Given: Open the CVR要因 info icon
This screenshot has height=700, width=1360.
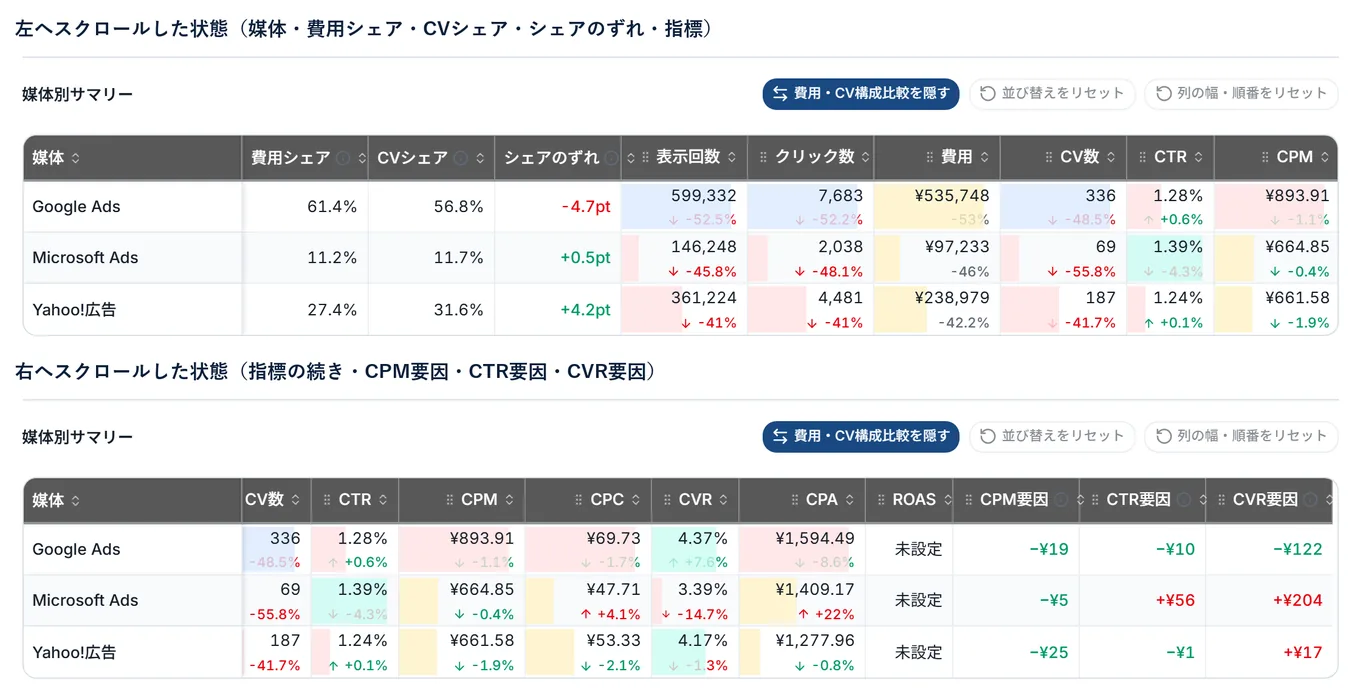Looking at the screenshot, I should click(x=1313, y=500).
